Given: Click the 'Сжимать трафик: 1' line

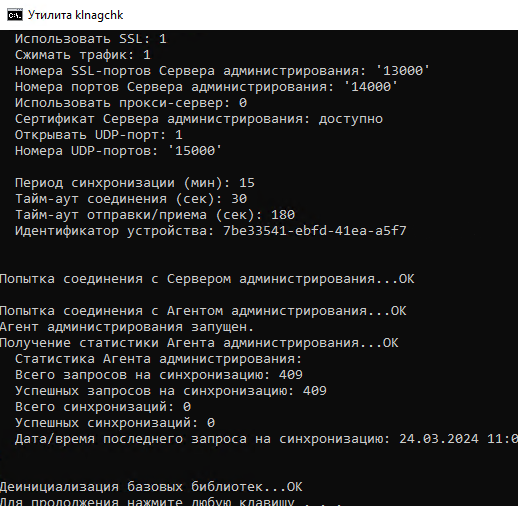Looking at the screenshot, I should pyautogui.click(x=83, y=55).
